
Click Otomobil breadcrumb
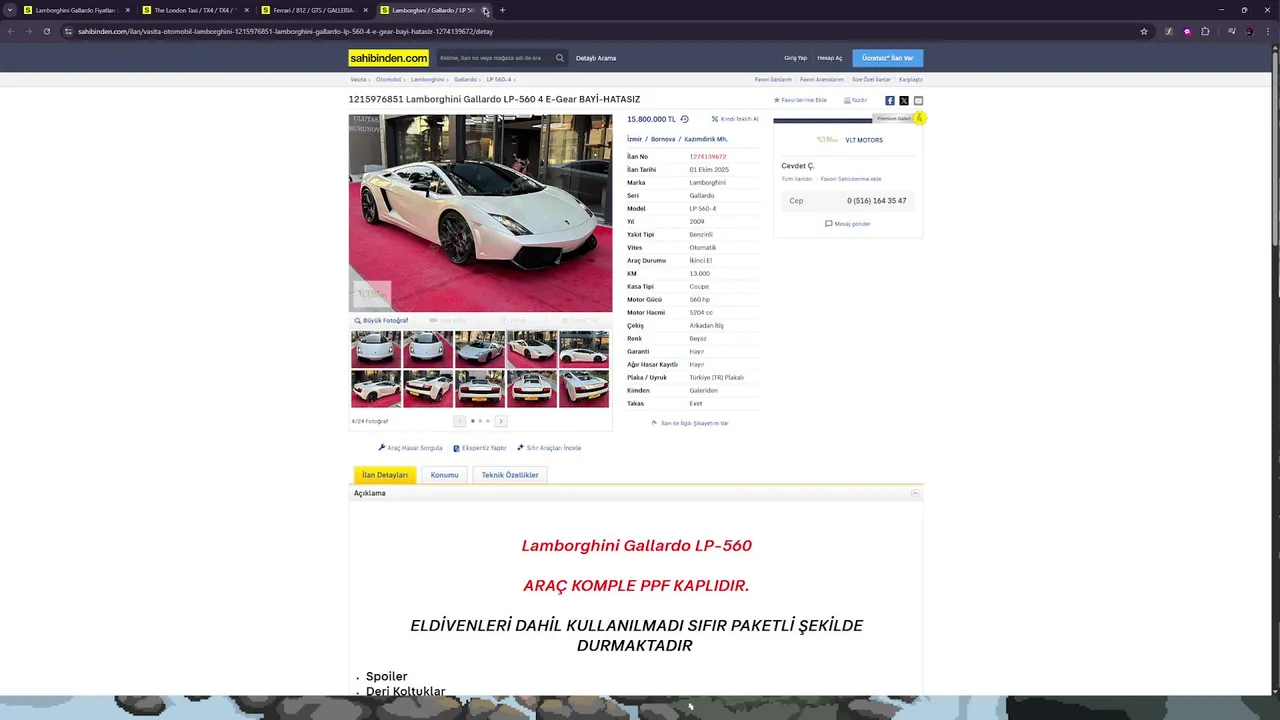click(388, 79)
